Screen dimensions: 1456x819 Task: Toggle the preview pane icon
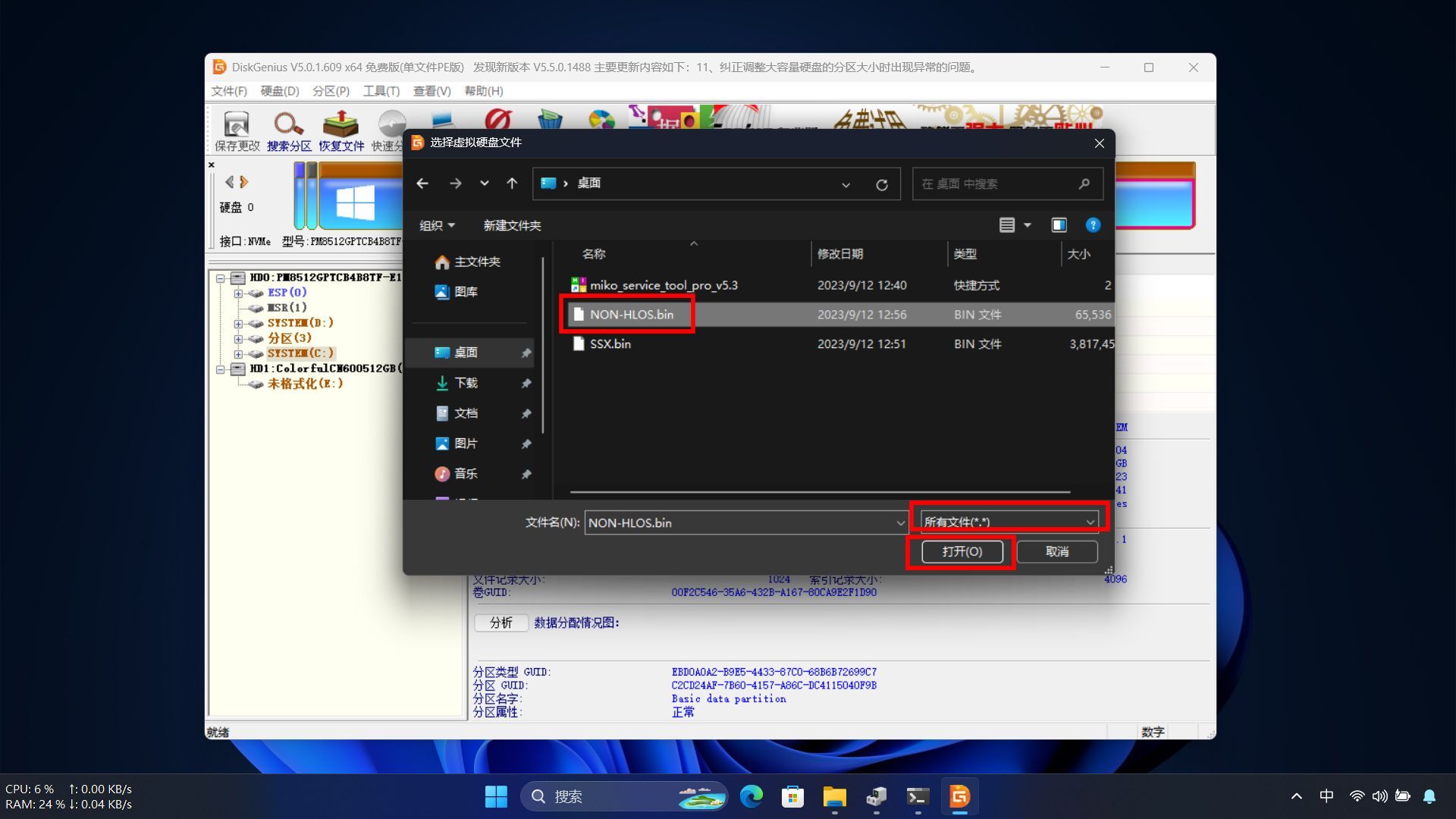pyautogui.click(x=1059, y=225)
